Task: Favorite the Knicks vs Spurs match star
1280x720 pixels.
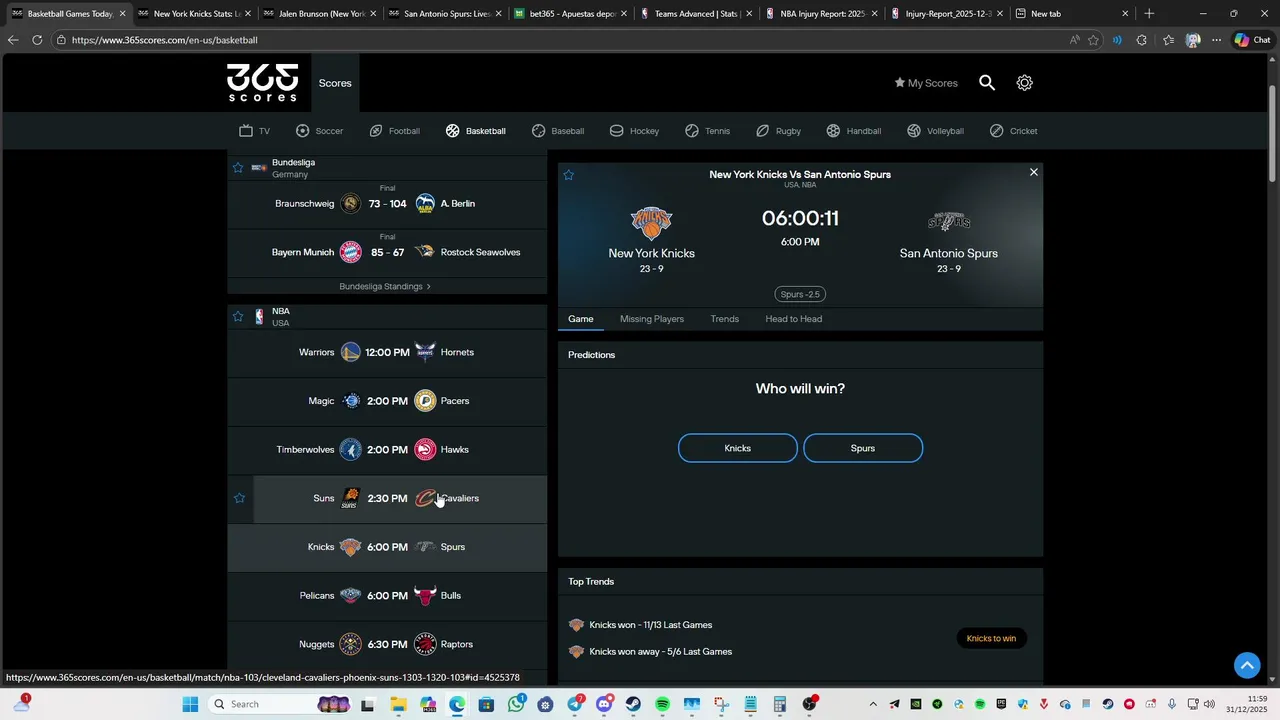Action: click(569, 175)
